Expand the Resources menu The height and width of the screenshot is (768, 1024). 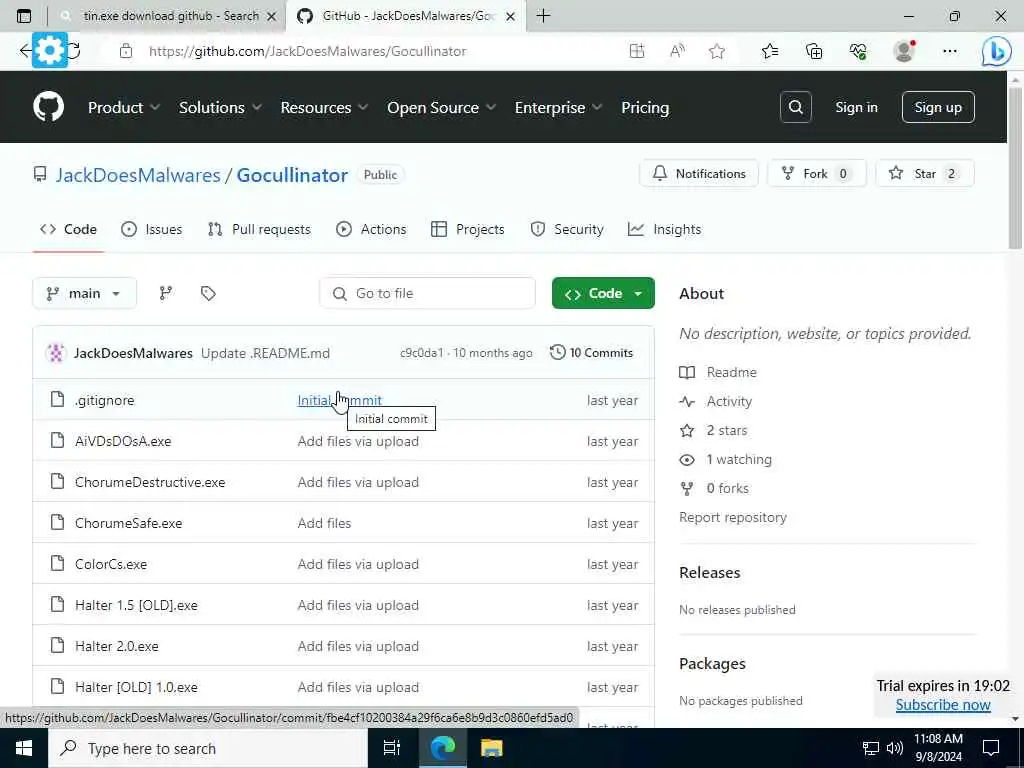pyautogui.click(x=324, y=107)
